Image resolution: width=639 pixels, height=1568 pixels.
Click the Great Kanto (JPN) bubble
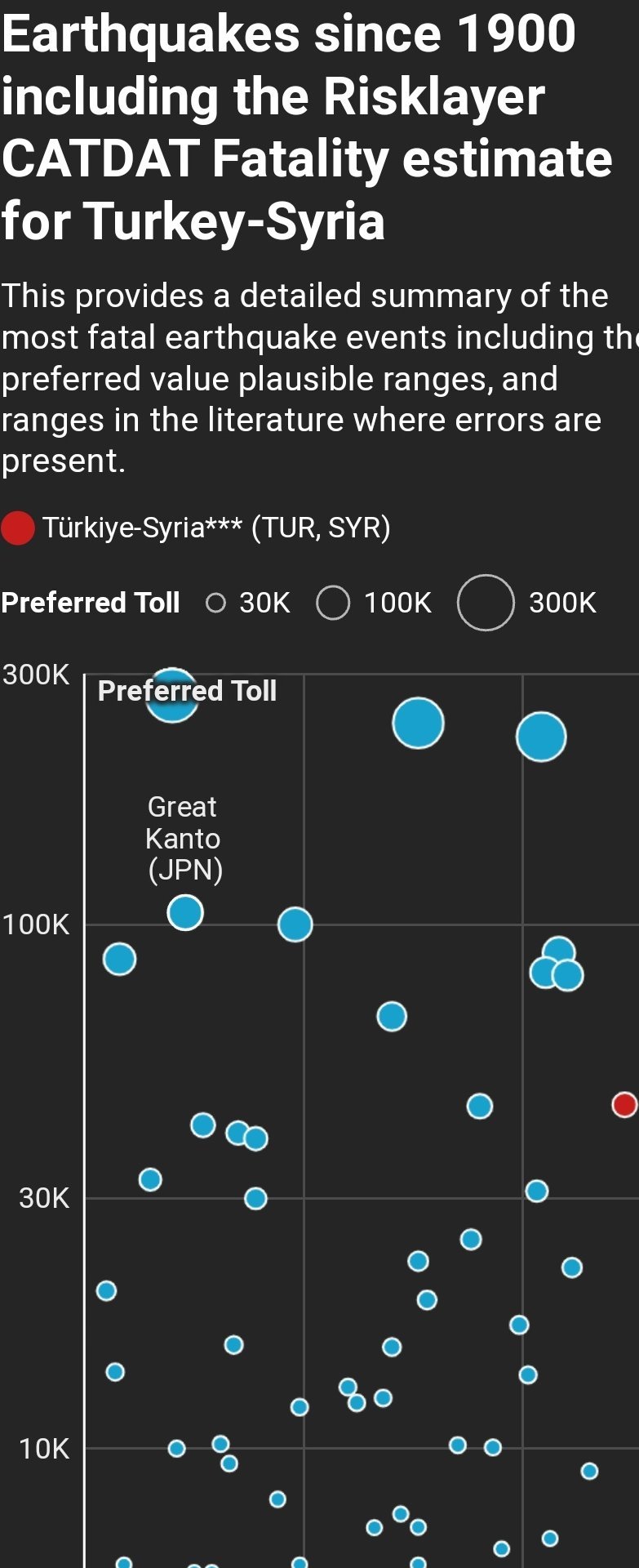click(185, 912)
